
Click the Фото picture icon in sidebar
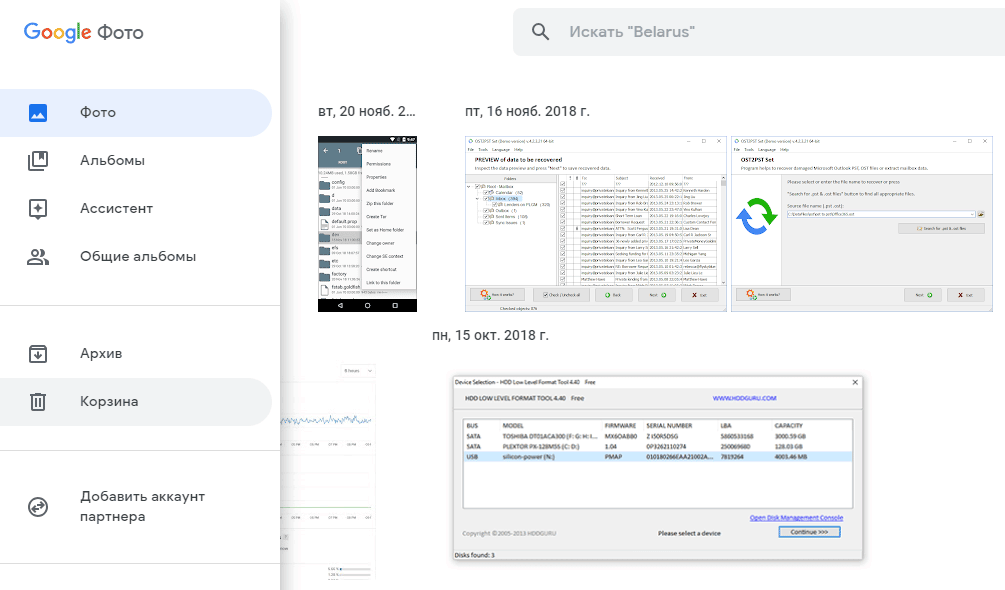point(38,113)
